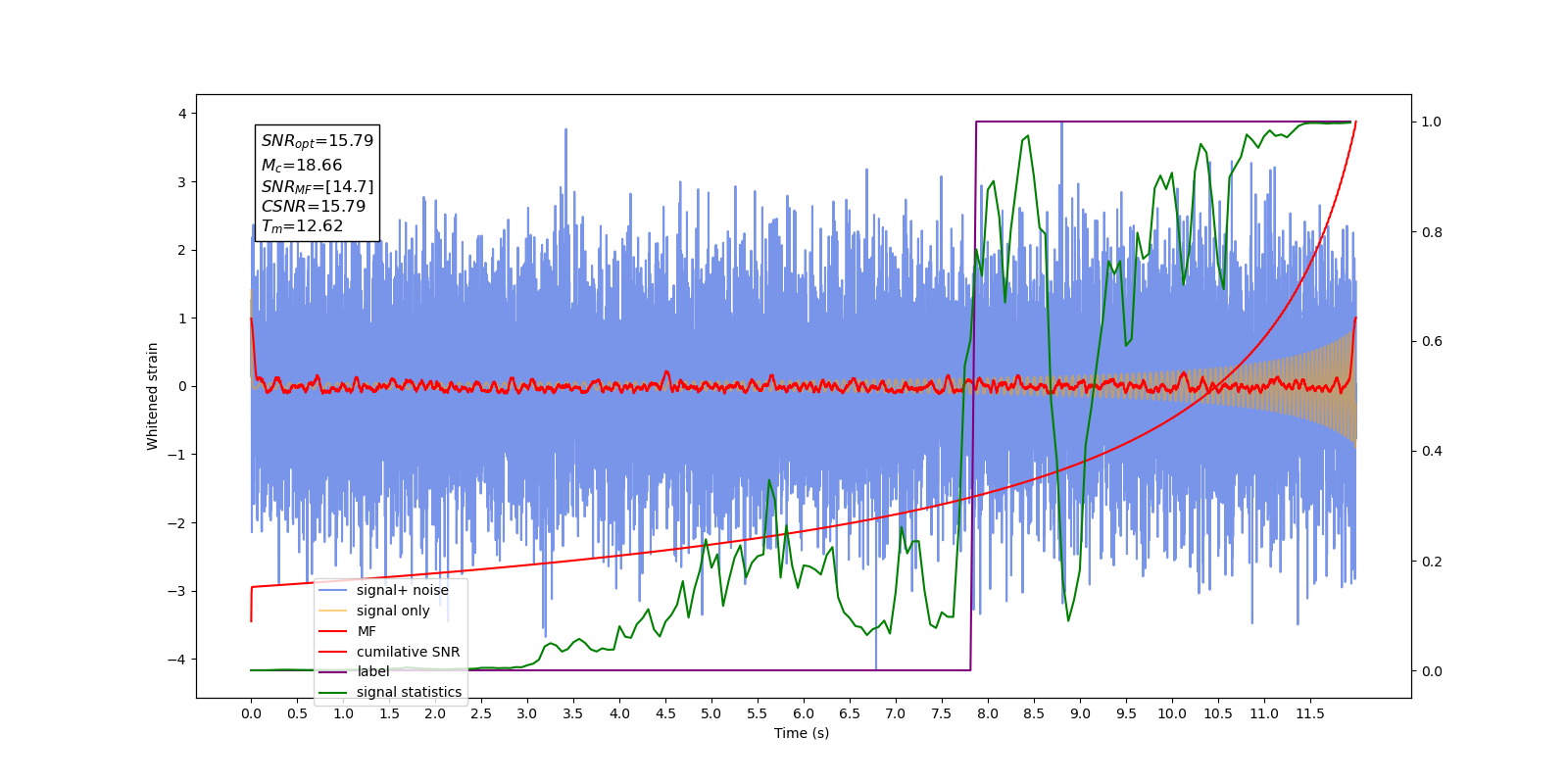Click the 3.5 tick on time axis

coord(573,713)
